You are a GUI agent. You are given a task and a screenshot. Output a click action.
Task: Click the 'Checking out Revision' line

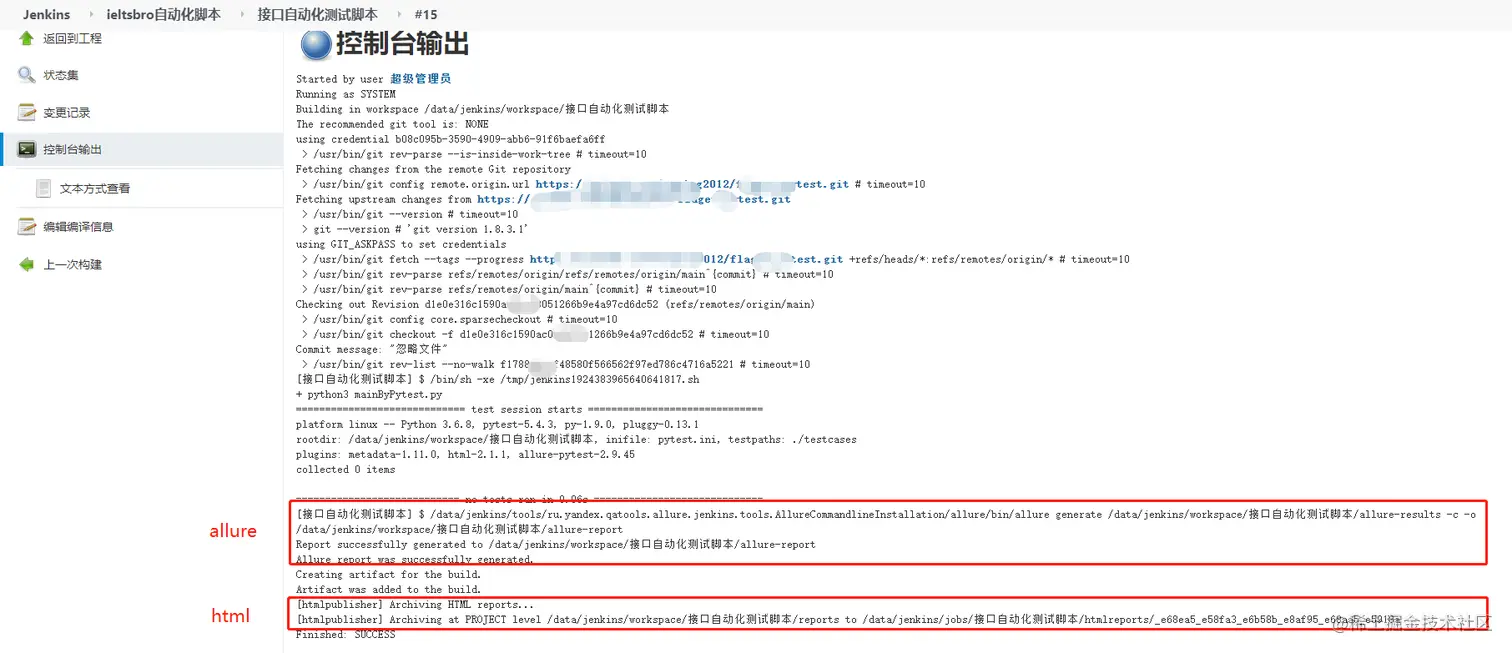[555, 304]
